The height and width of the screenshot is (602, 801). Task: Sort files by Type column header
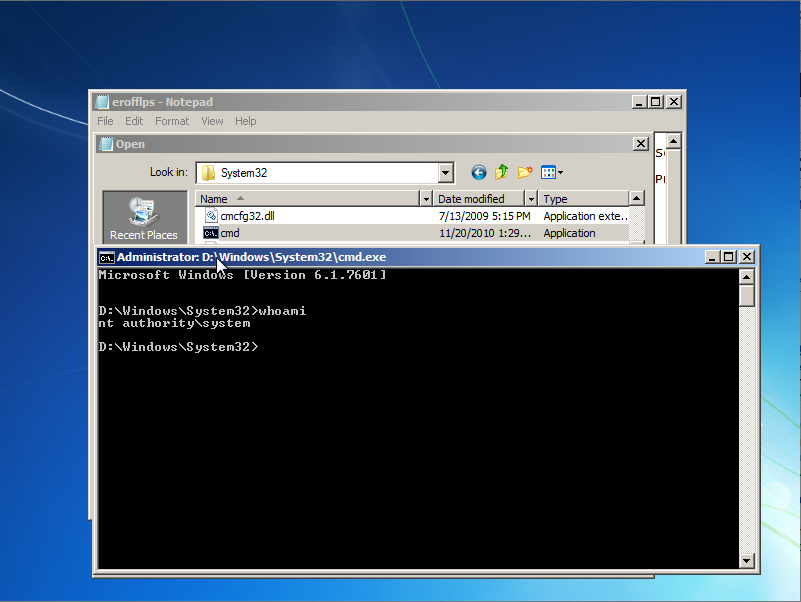point(583,199)
